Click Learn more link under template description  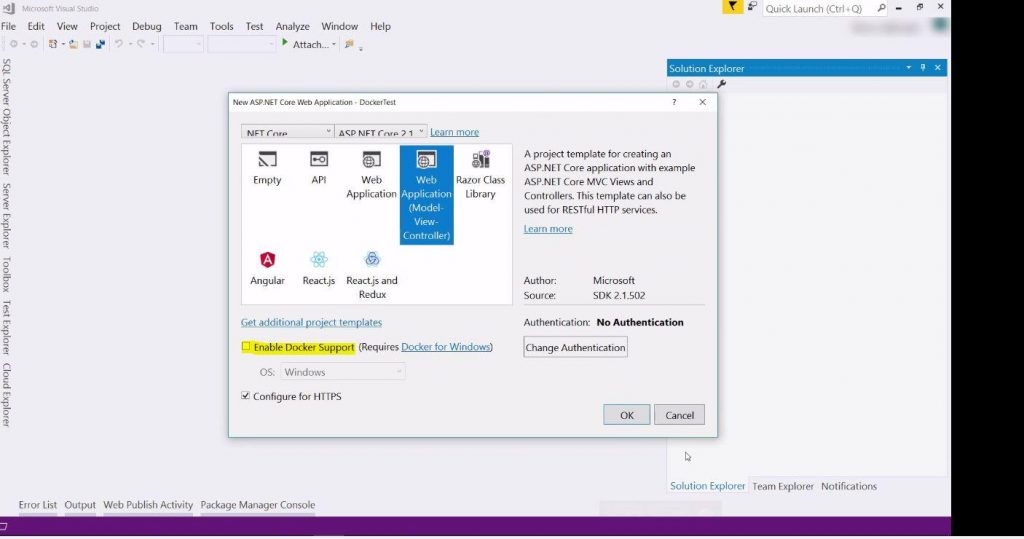click(548, 229)
